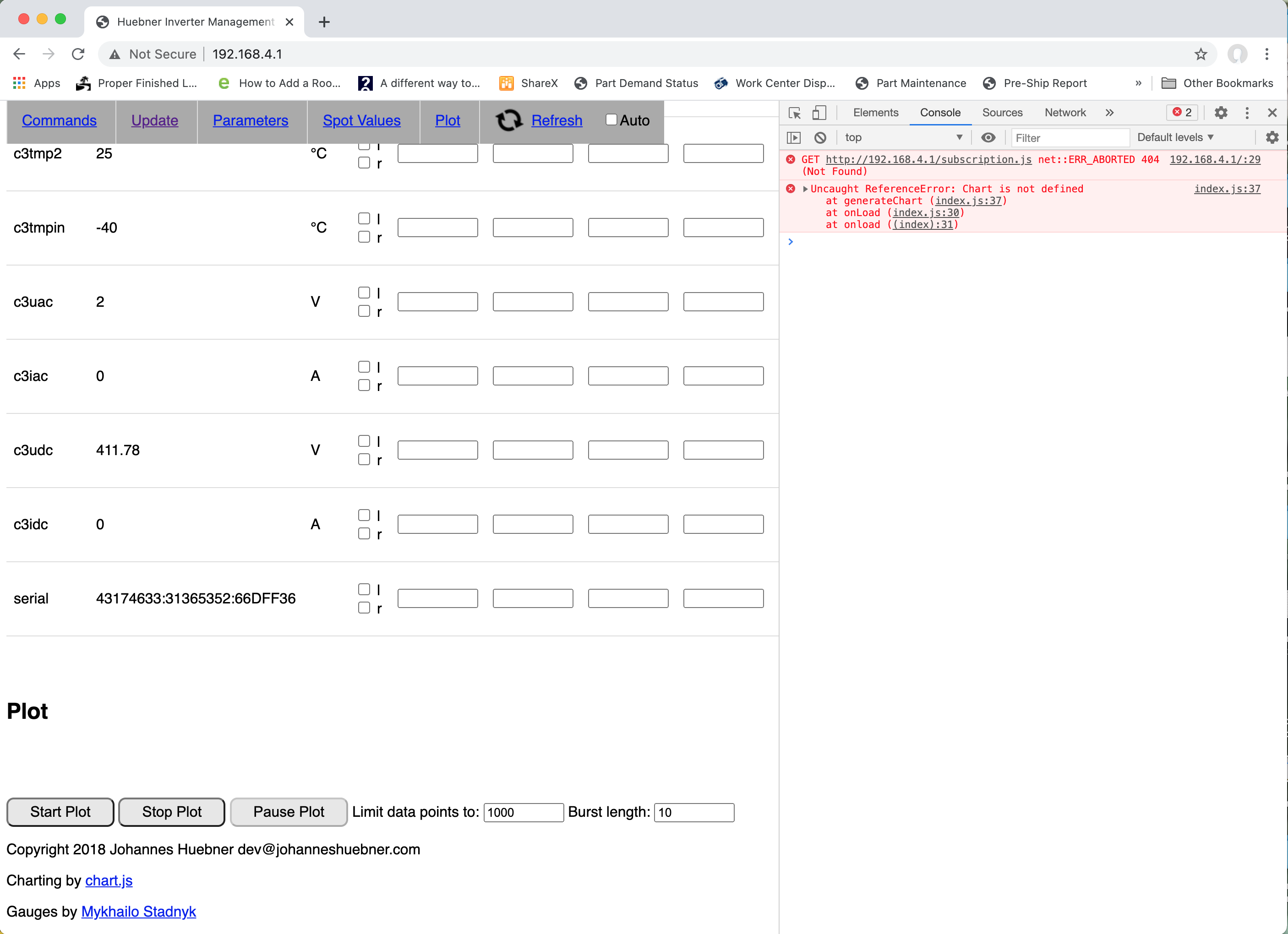Toggle the device toolbar icon in DevTools
1288x934 pixels.
(819, 113)
